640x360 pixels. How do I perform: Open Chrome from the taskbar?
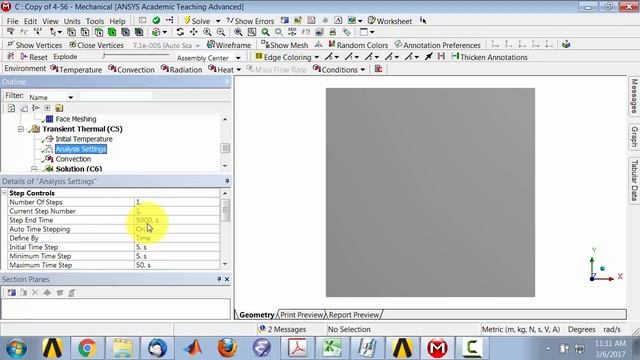(x=87, y=348)
